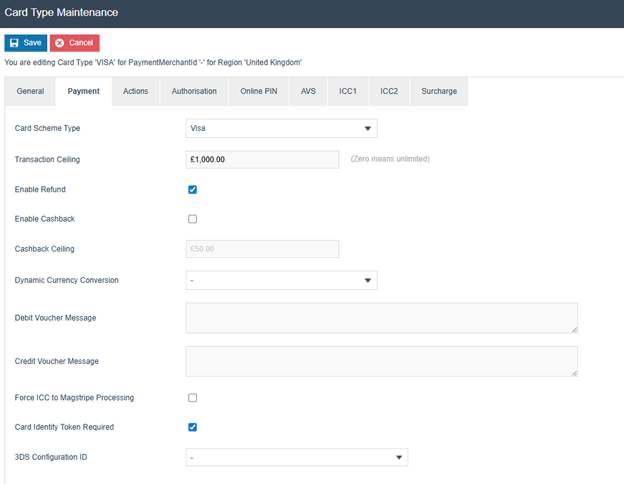
Task: Switch to the Actions tab
Action: (135, 91)
